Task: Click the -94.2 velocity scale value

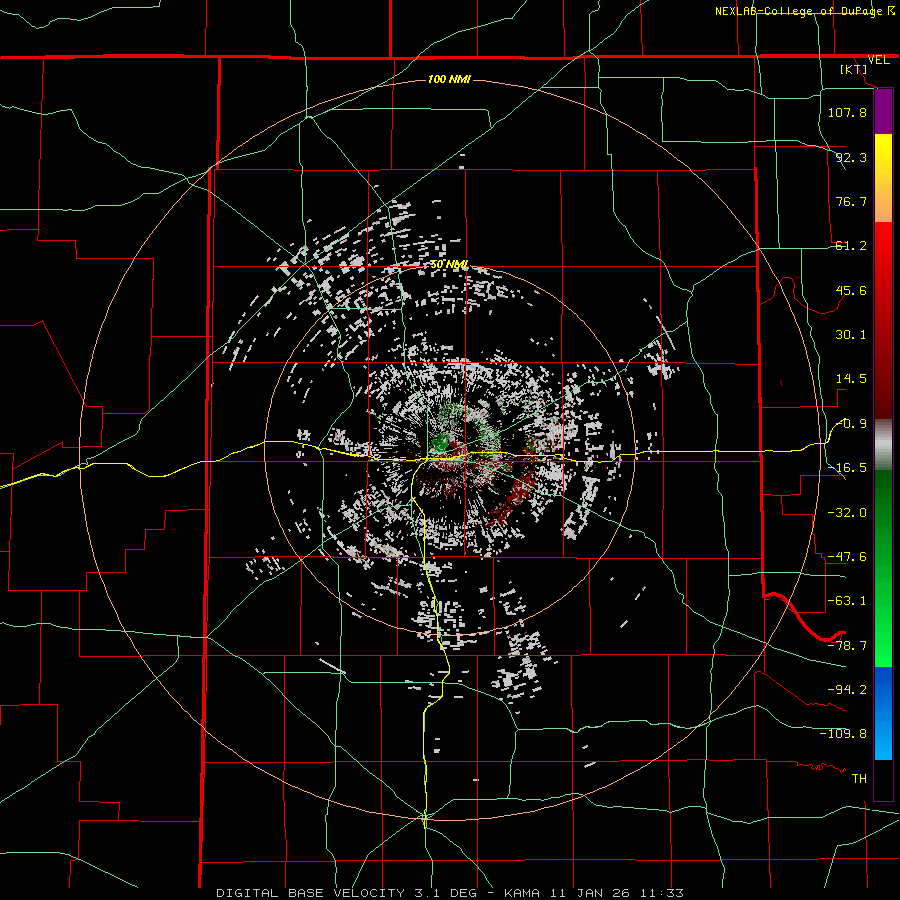Action: [847, 690]
